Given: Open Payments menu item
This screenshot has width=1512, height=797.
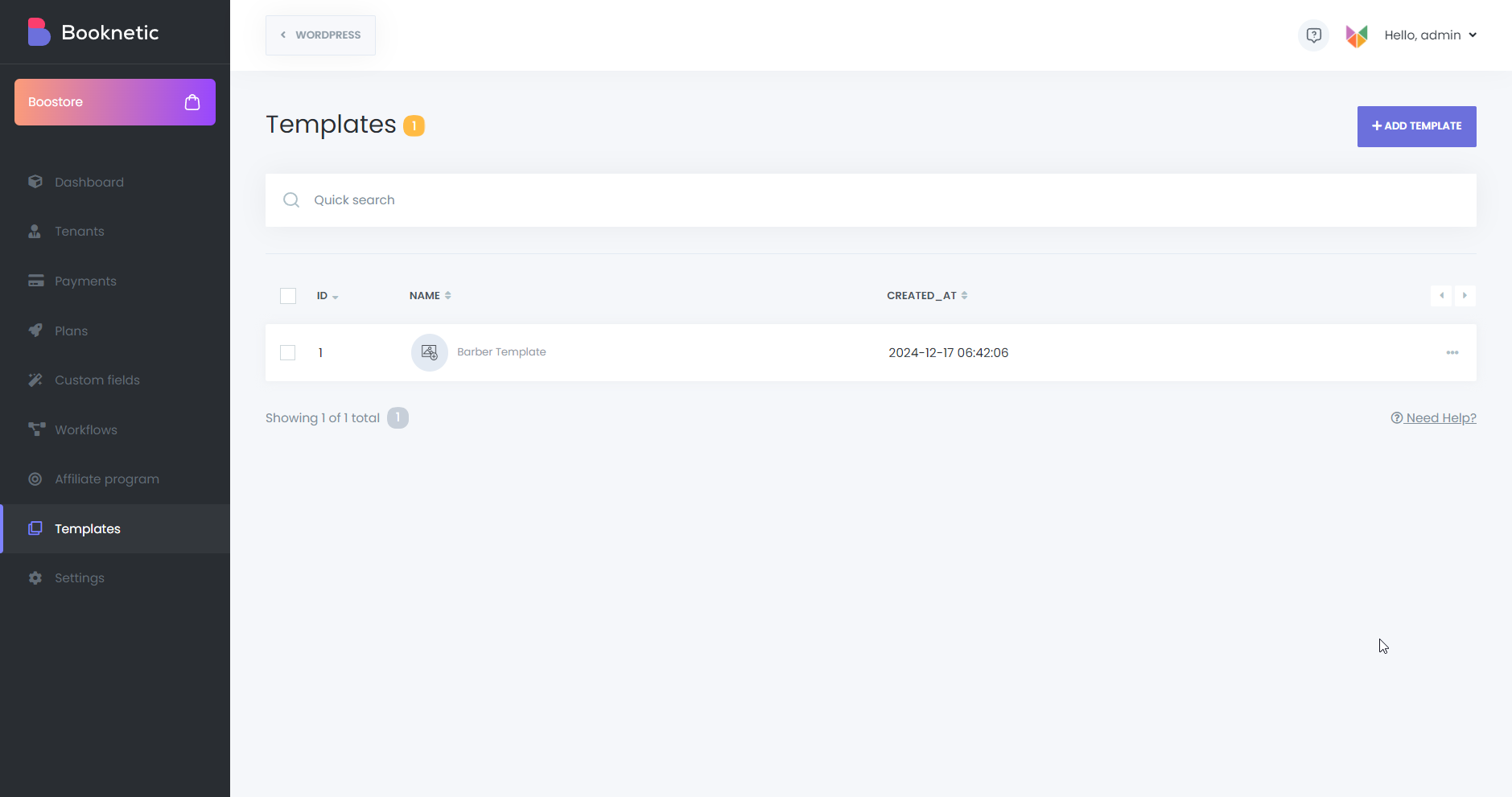Looking at the screenshot, I should point(115,281).
